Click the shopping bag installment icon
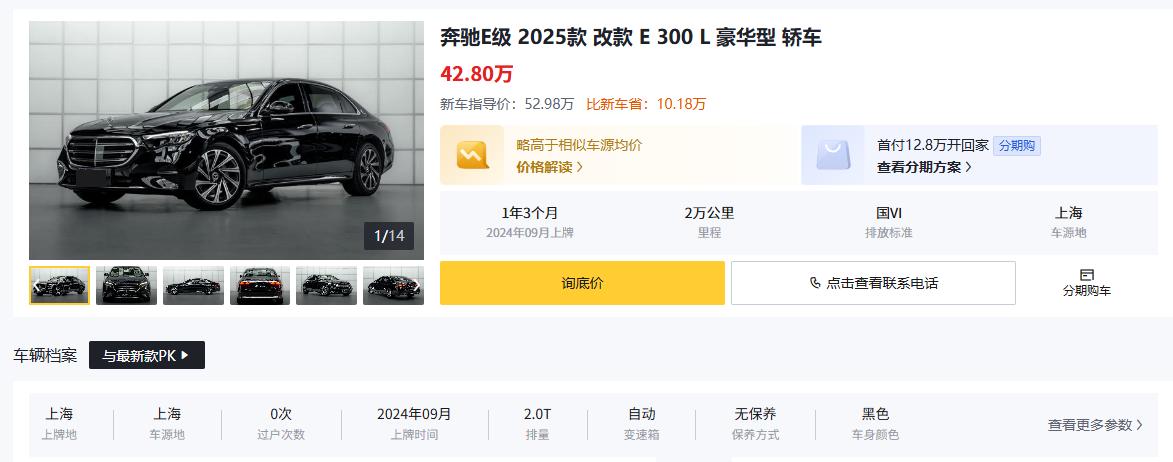This screenshot has height=462, width=1173. tap(832, 155)
